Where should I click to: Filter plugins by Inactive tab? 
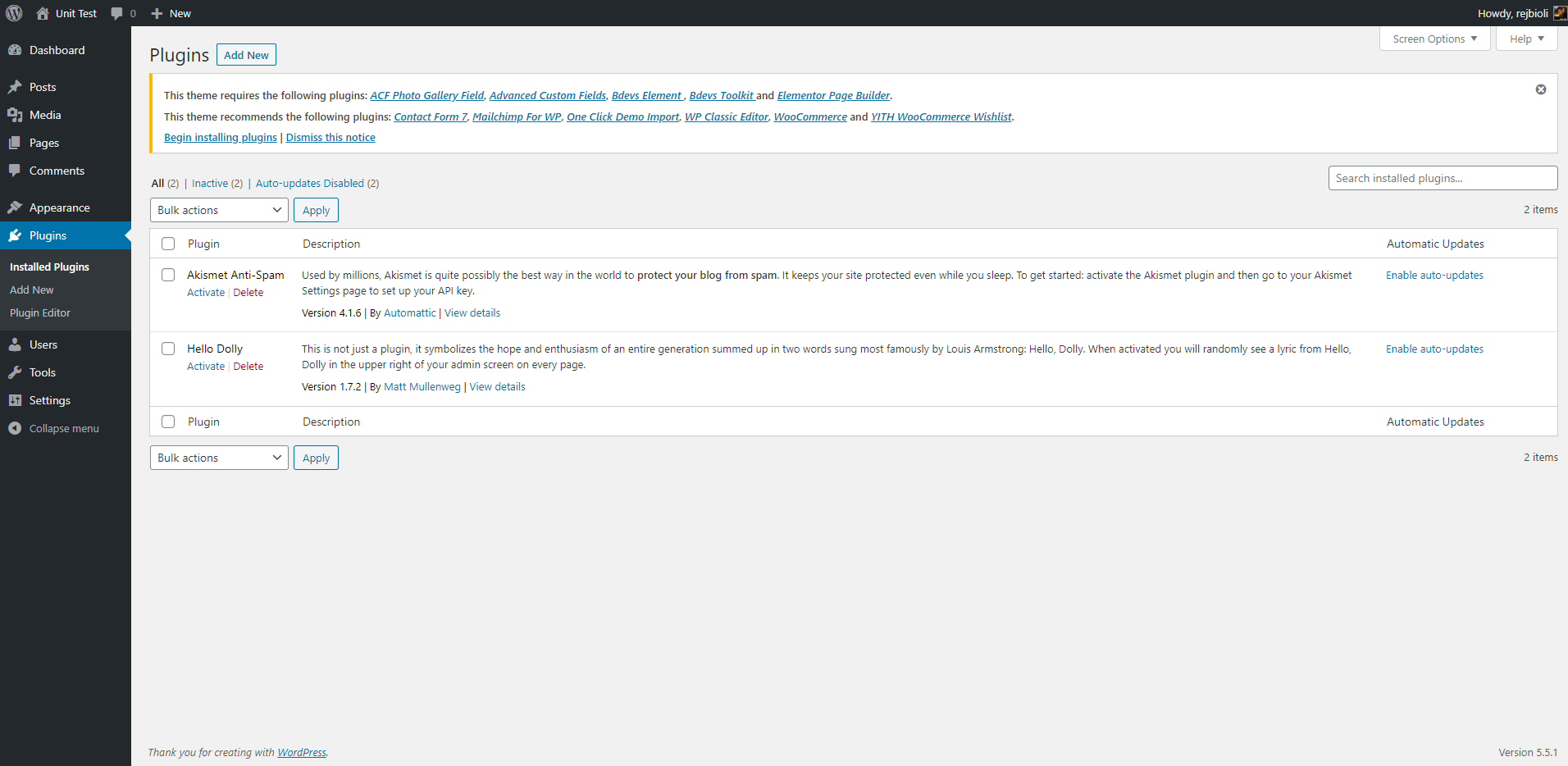(210, 183)
